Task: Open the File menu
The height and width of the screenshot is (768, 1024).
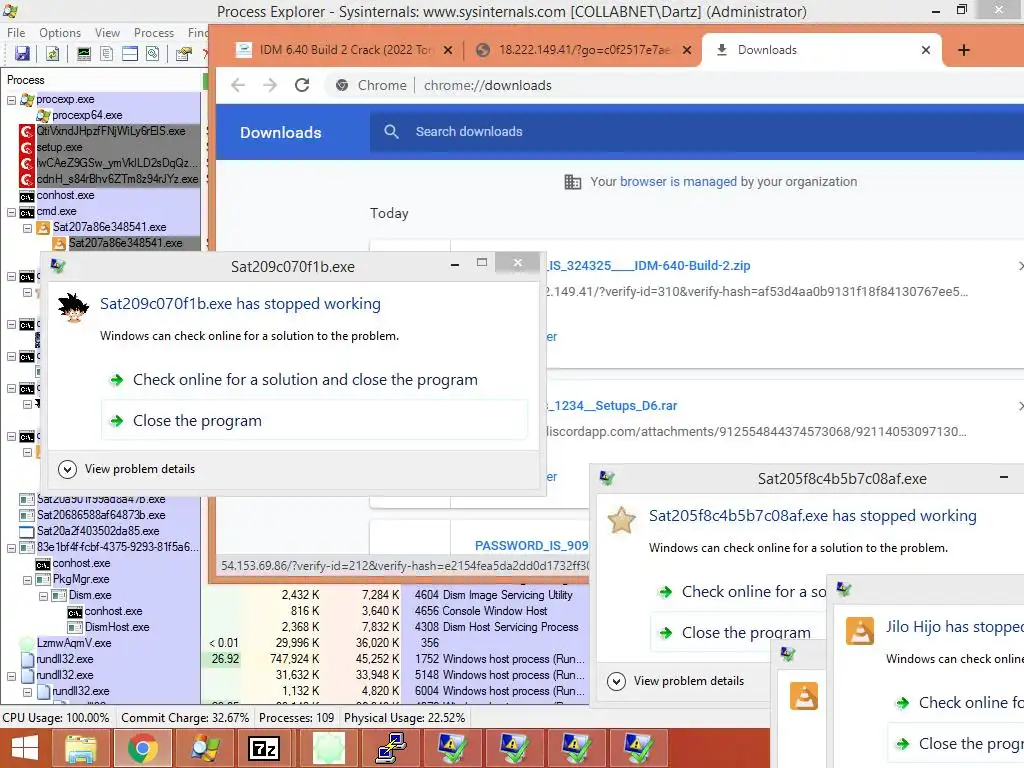Action: pyautogui.click(x=16, y=33)
